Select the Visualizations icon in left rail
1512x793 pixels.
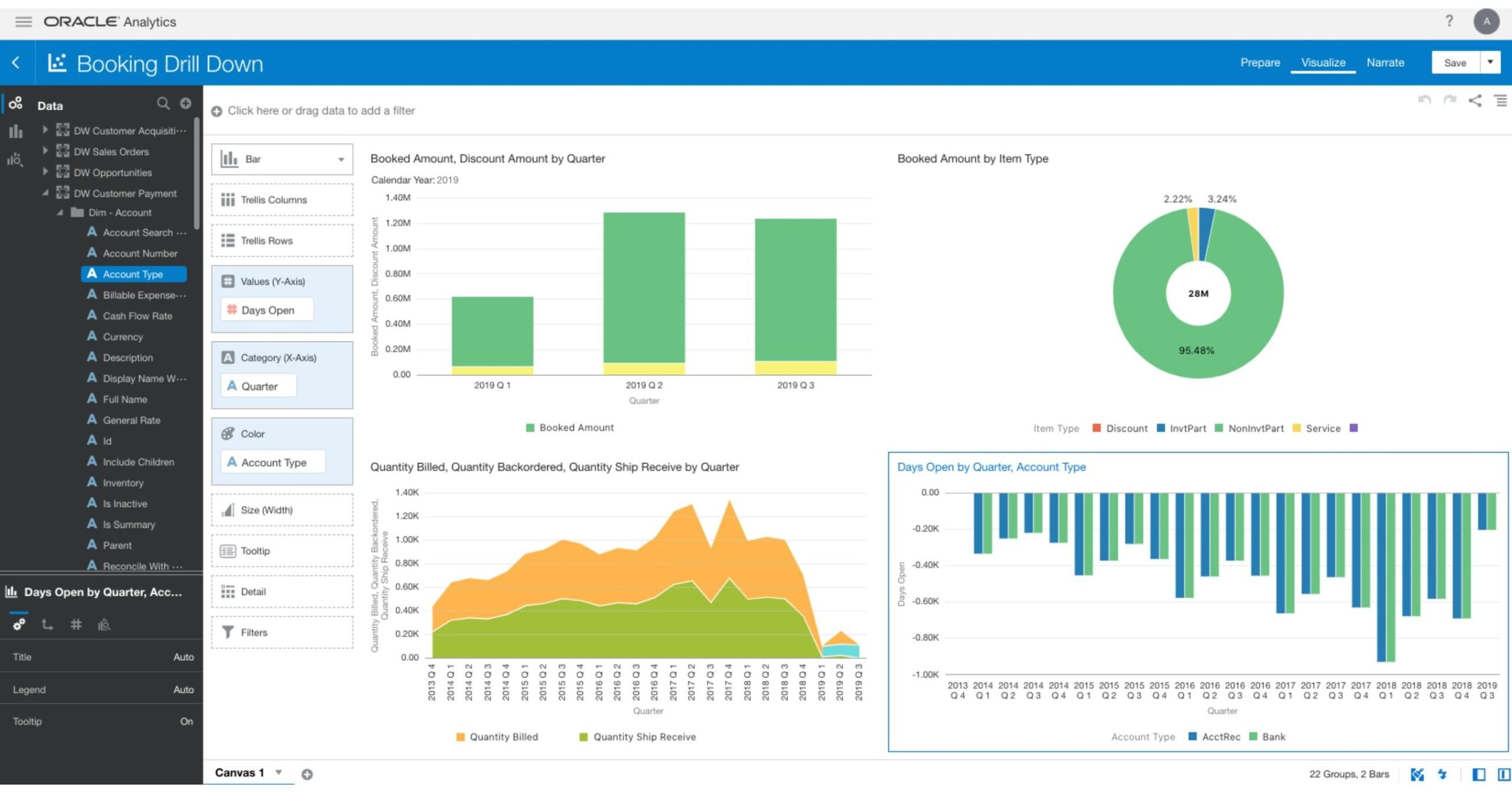[x=15, y=132]
